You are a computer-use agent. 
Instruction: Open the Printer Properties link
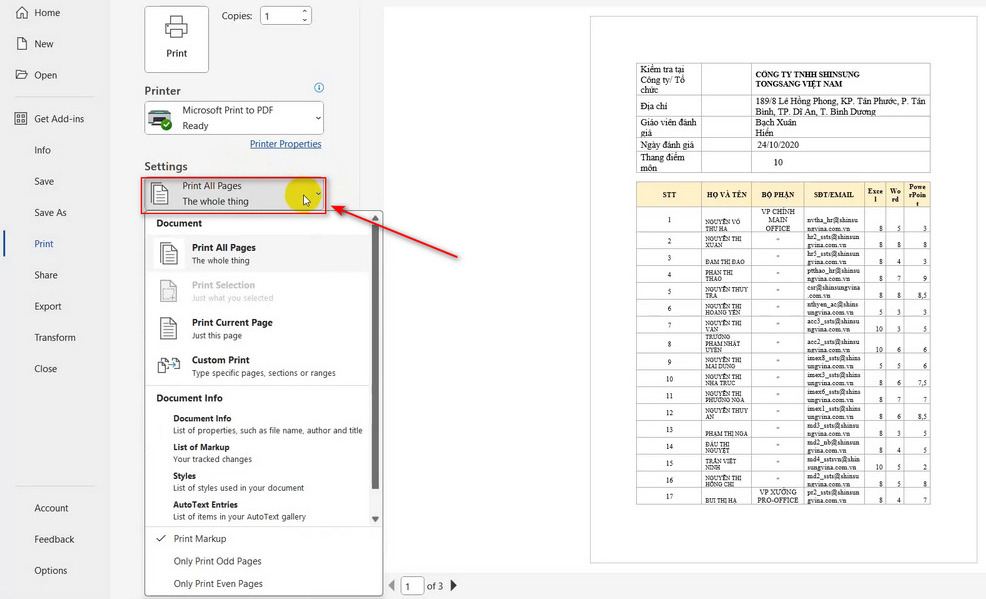point(285,143)
